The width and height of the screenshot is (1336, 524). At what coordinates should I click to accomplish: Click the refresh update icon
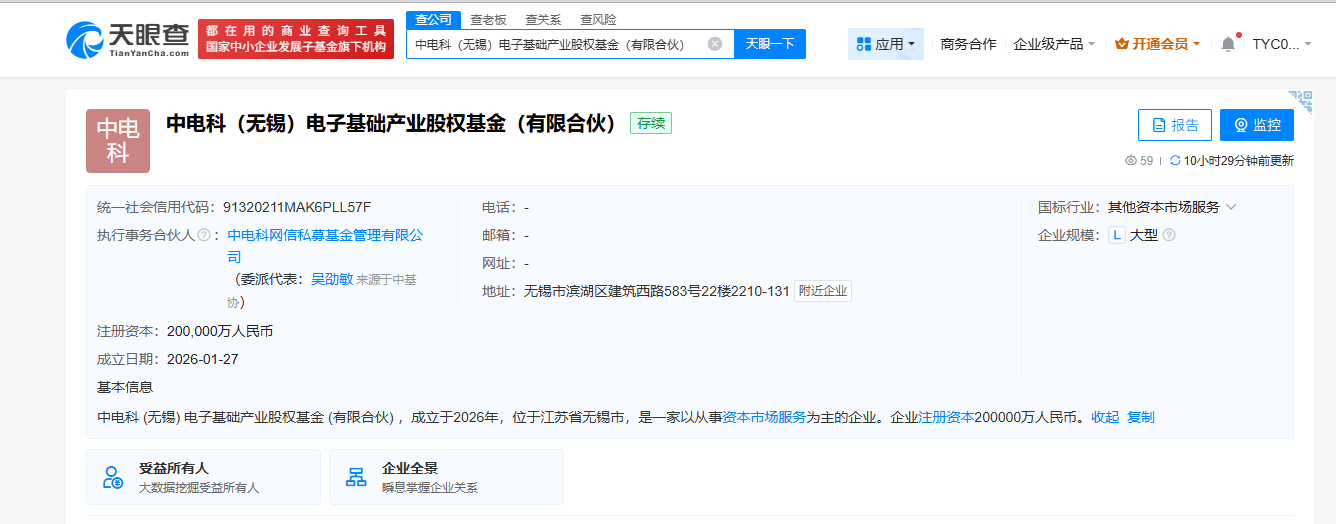click(x=1176, y=160)
